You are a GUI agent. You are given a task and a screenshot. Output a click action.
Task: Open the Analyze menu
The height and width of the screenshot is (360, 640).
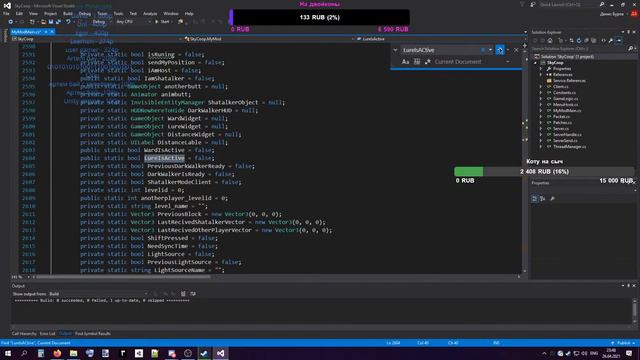click(150, 13)
